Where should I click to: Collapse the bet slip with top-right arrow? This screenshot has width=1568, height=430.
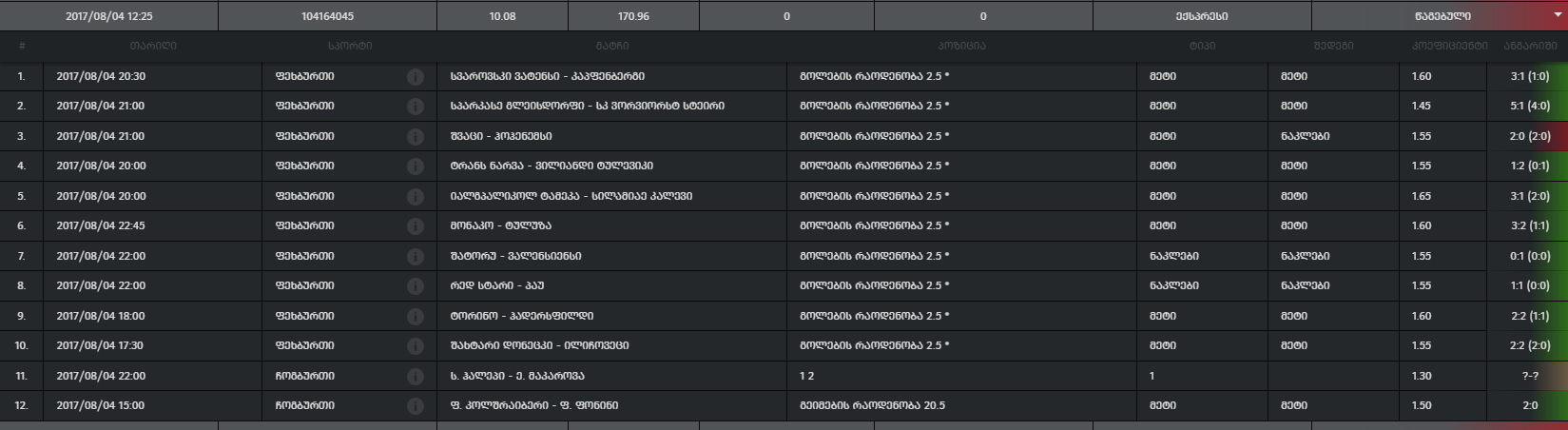click(x=1557, y=15)
